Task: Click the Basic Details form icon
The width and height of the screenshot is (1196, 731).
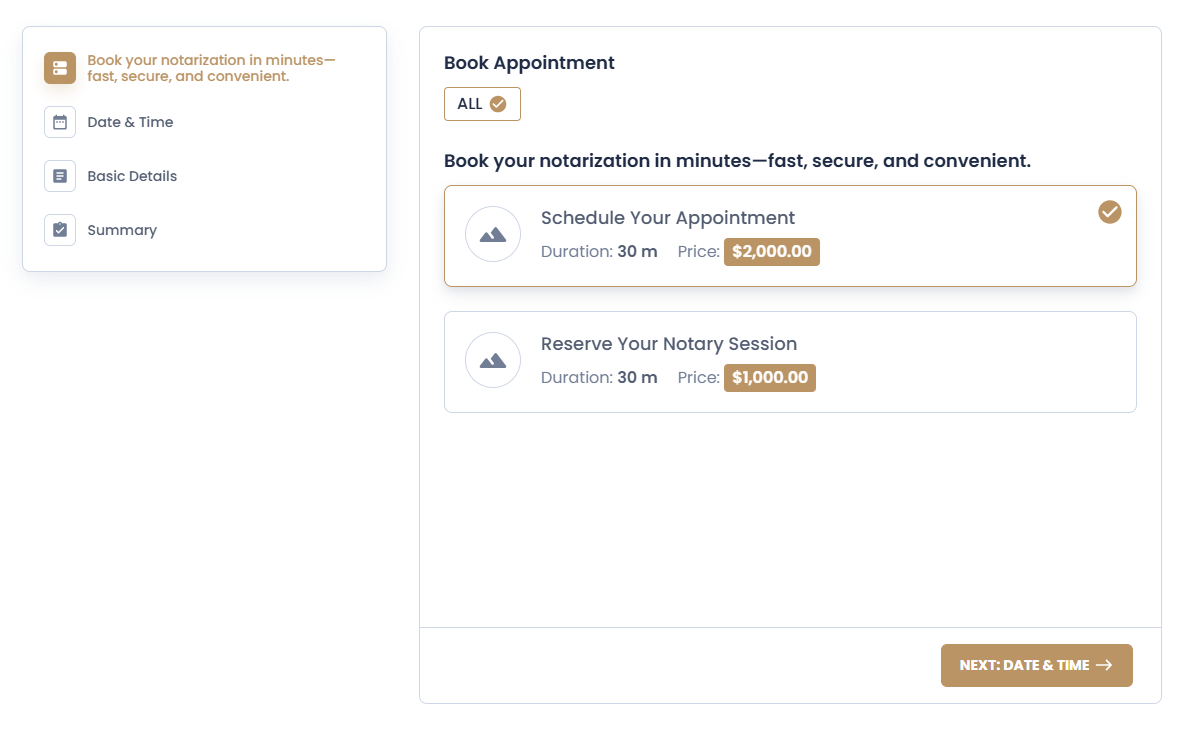Action: pyautogui.click(x=60, y=176)
